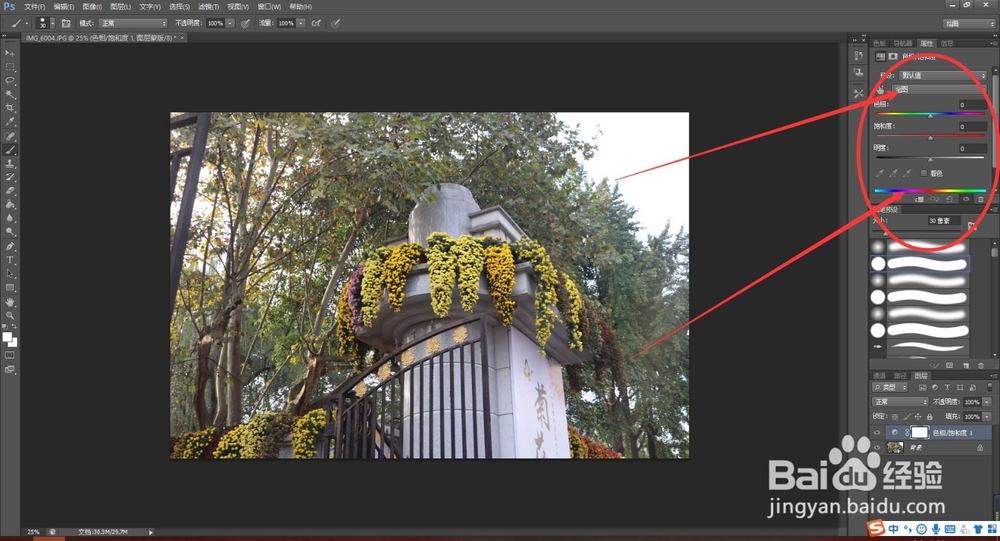1000x541 pixels.
Task: Click the 饱和度 saturation slider handle
Action: point(930,138)
